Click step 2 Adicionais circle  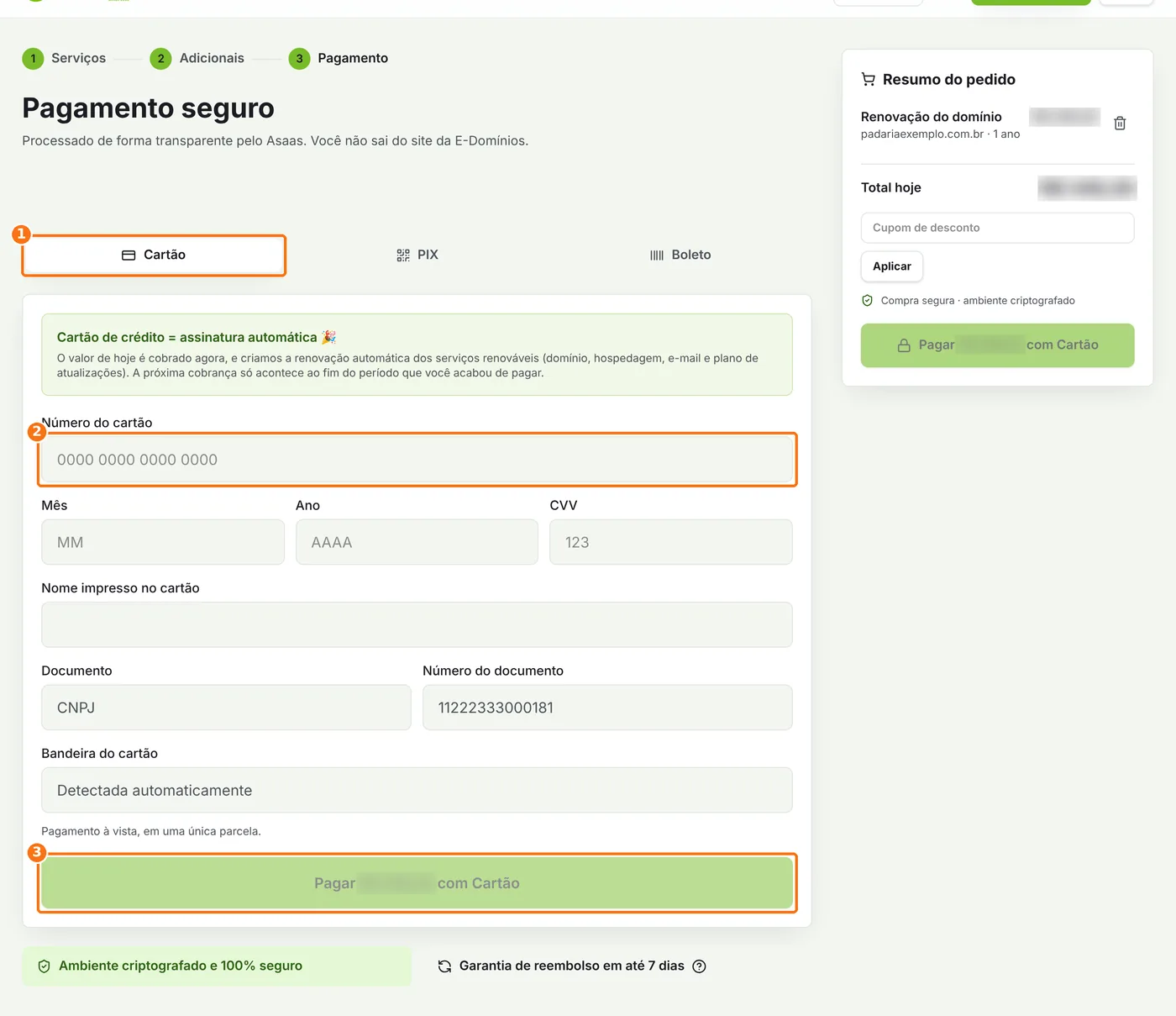pyautogui.click(x=160, y=59)
